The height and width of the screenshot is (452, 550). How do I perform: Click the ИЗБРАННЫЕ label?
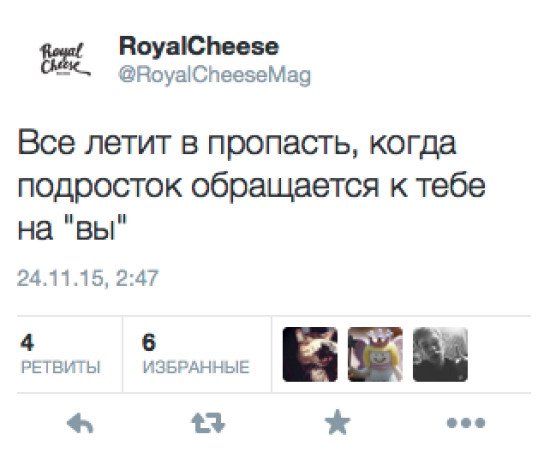(x=196, y=367)
